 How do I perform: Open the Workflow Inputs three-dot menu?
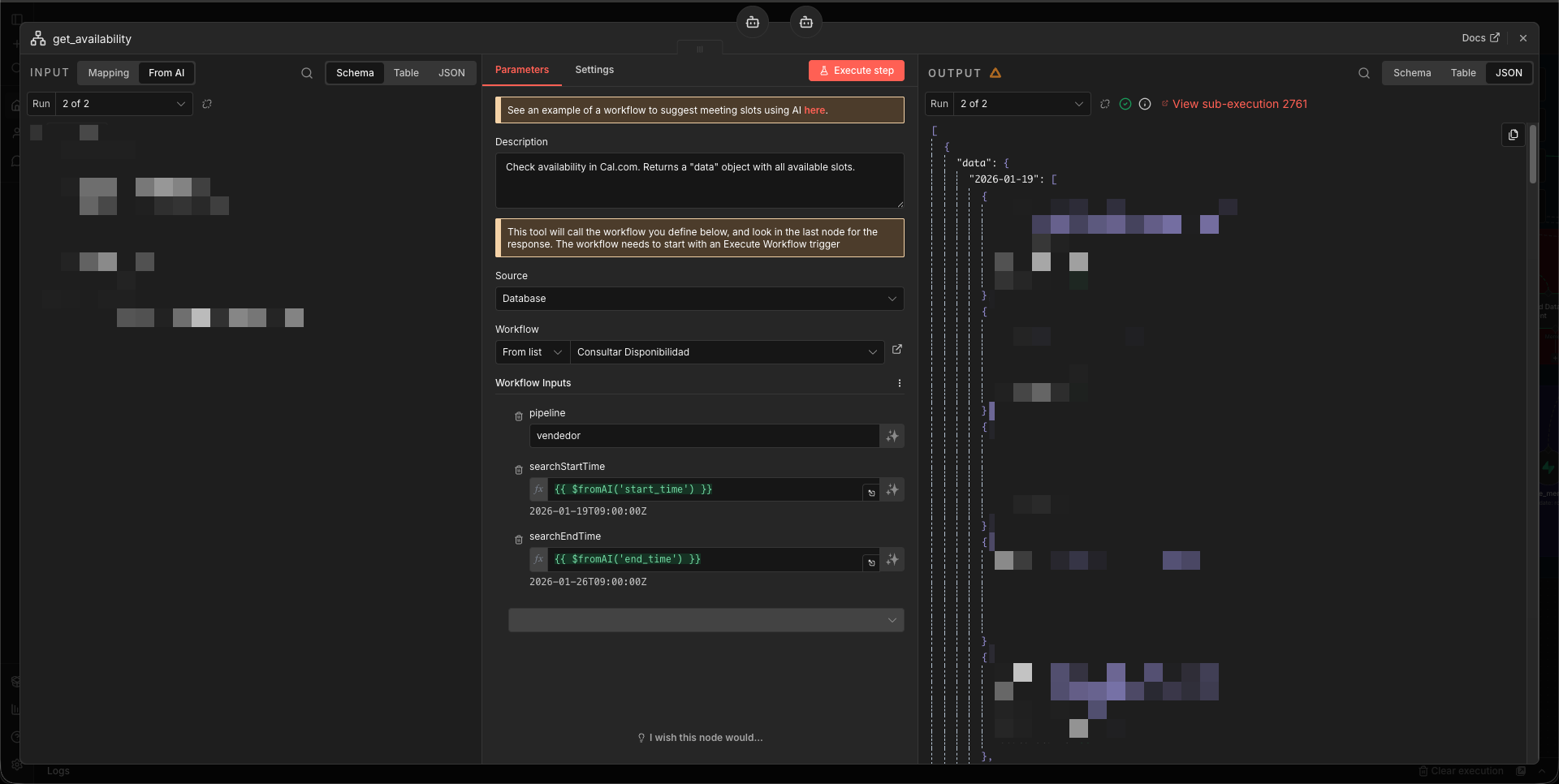pyautogui.click(x=899, y=383)
